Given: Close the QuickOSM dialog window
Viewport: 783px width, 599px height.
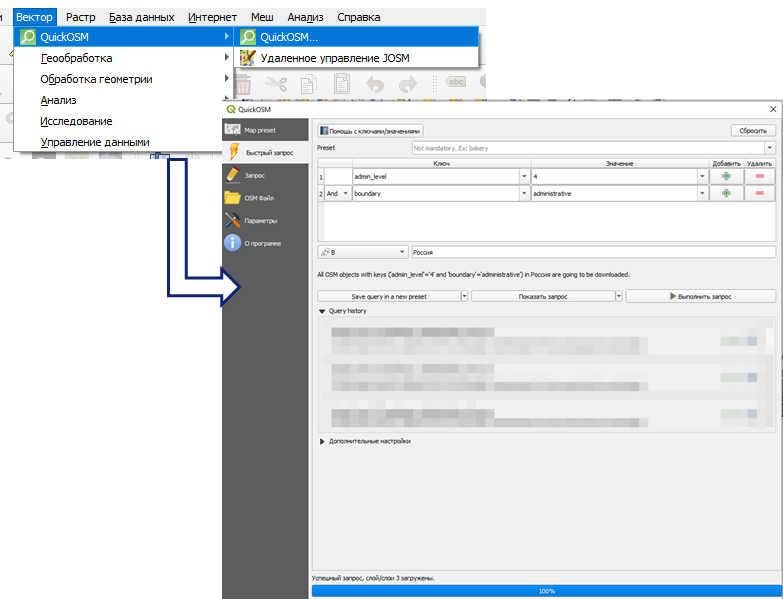Looking at the screenshot, I should pos(773,109).
